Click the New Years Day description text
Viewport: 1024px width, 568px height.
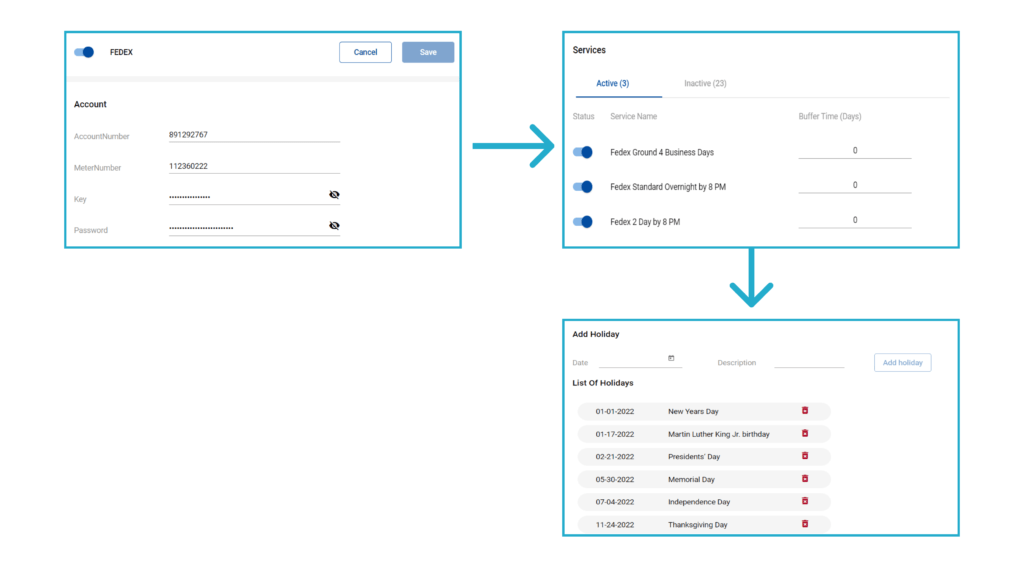tap(693, 411)
